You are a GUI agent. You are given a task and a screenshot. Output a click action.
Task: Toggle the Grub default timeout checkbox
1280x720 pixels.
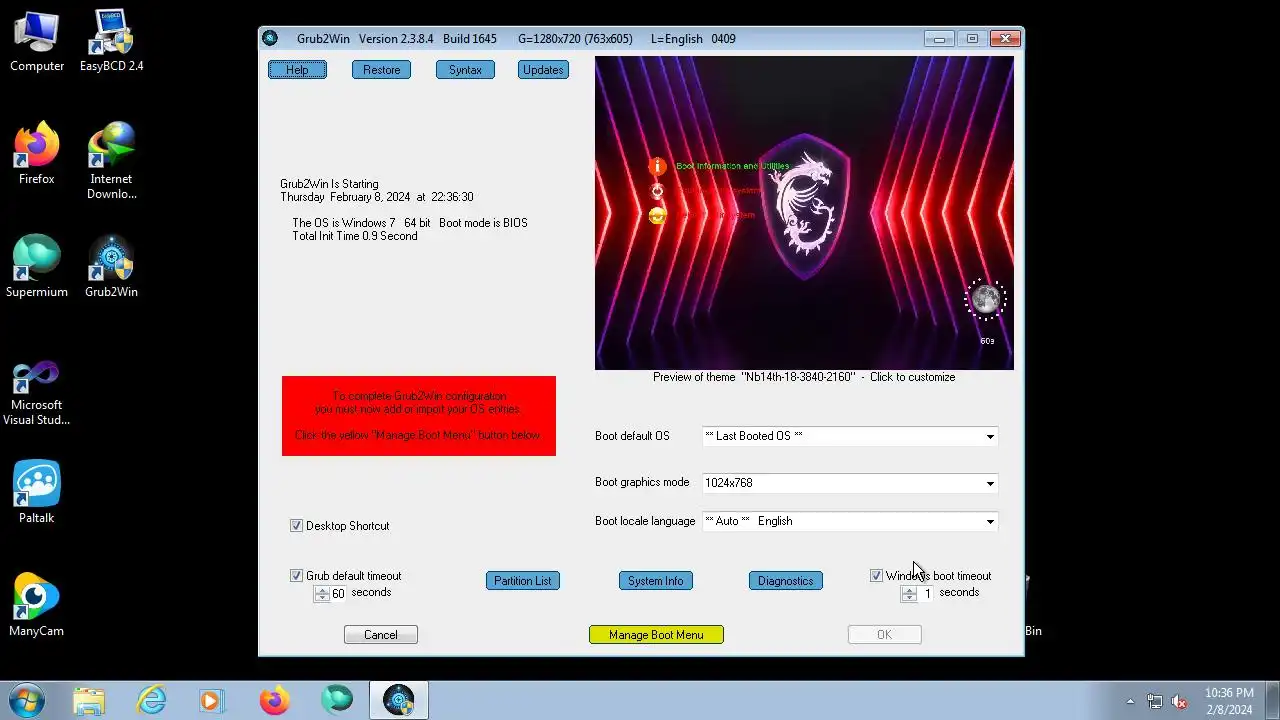pos(296,576)
